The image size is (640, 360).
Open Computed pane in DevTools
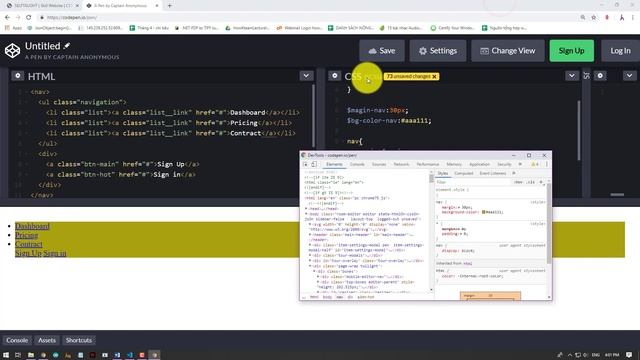click(464, 173)
